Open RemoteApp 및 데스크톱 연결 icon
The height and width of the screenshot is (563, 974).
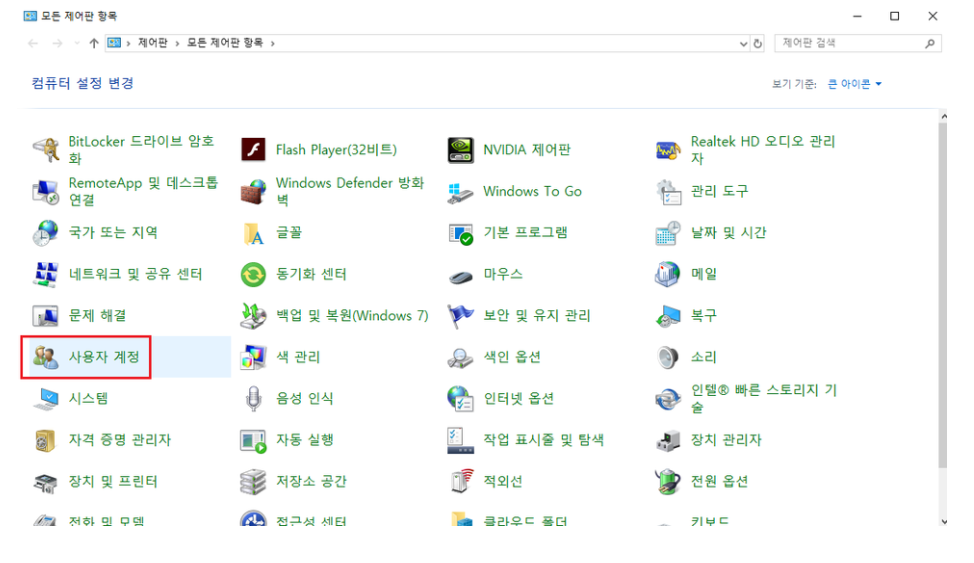(x=46, y=191)
